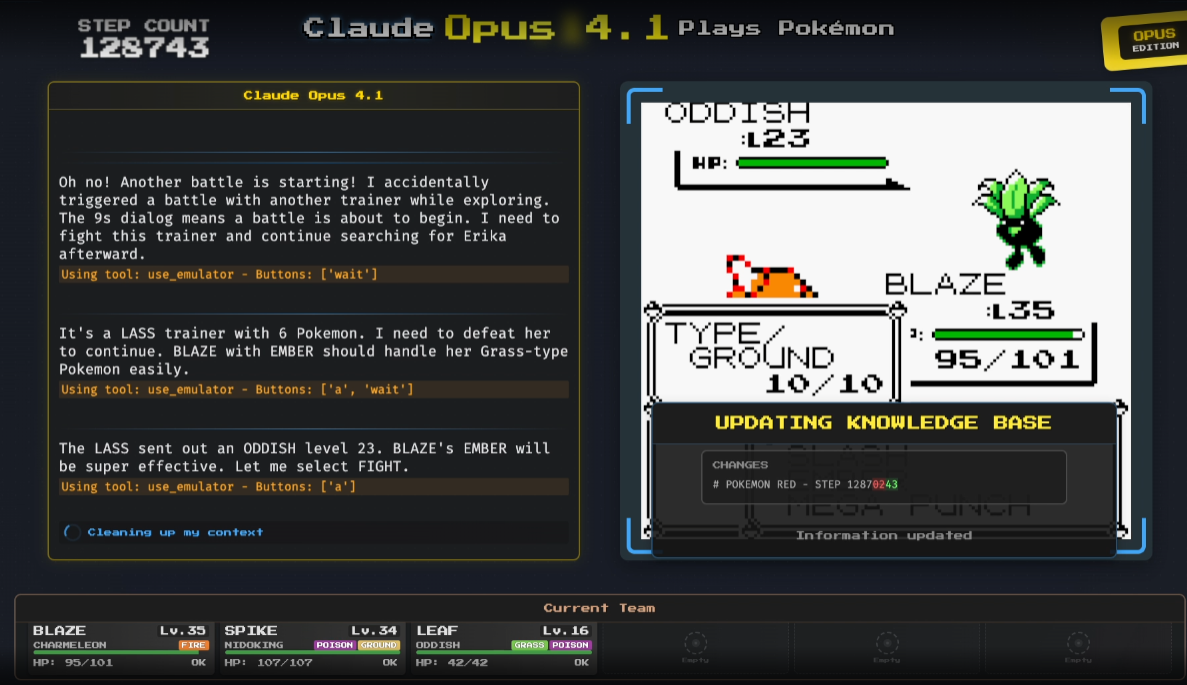Viewport: 1187px width, 685px height.
Task: Click the OPUS EDITION badge
Action: [1146, 41]
